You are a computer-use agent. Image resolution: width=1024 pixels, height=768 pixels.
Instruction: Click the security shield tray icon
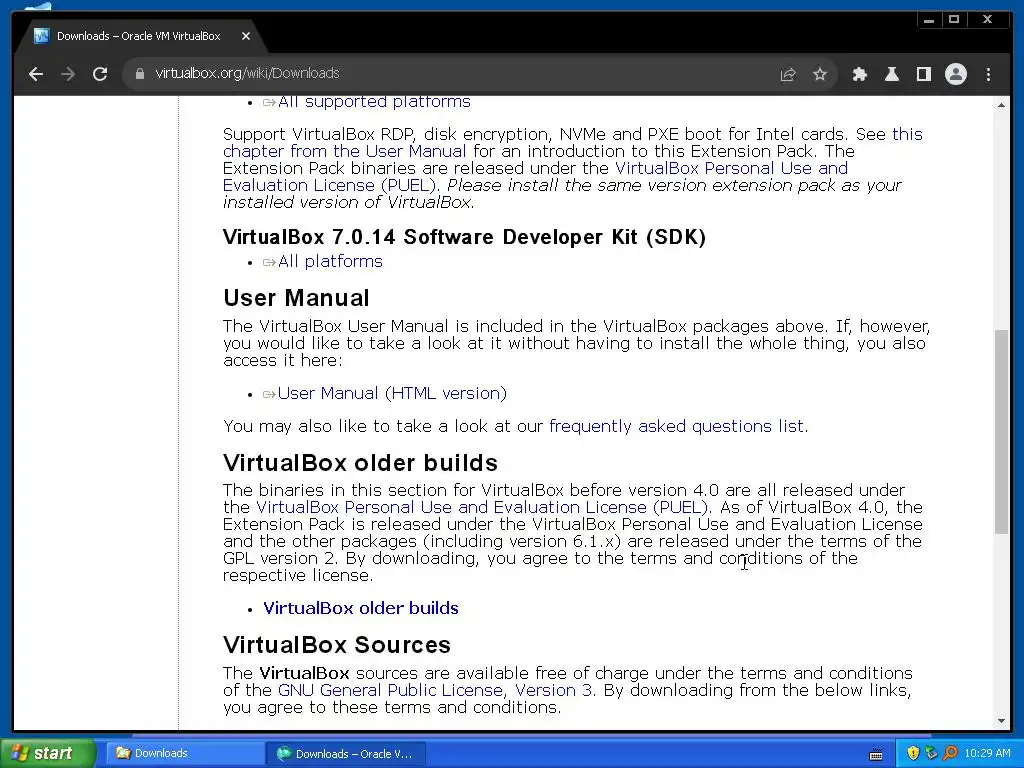point(913,753)
